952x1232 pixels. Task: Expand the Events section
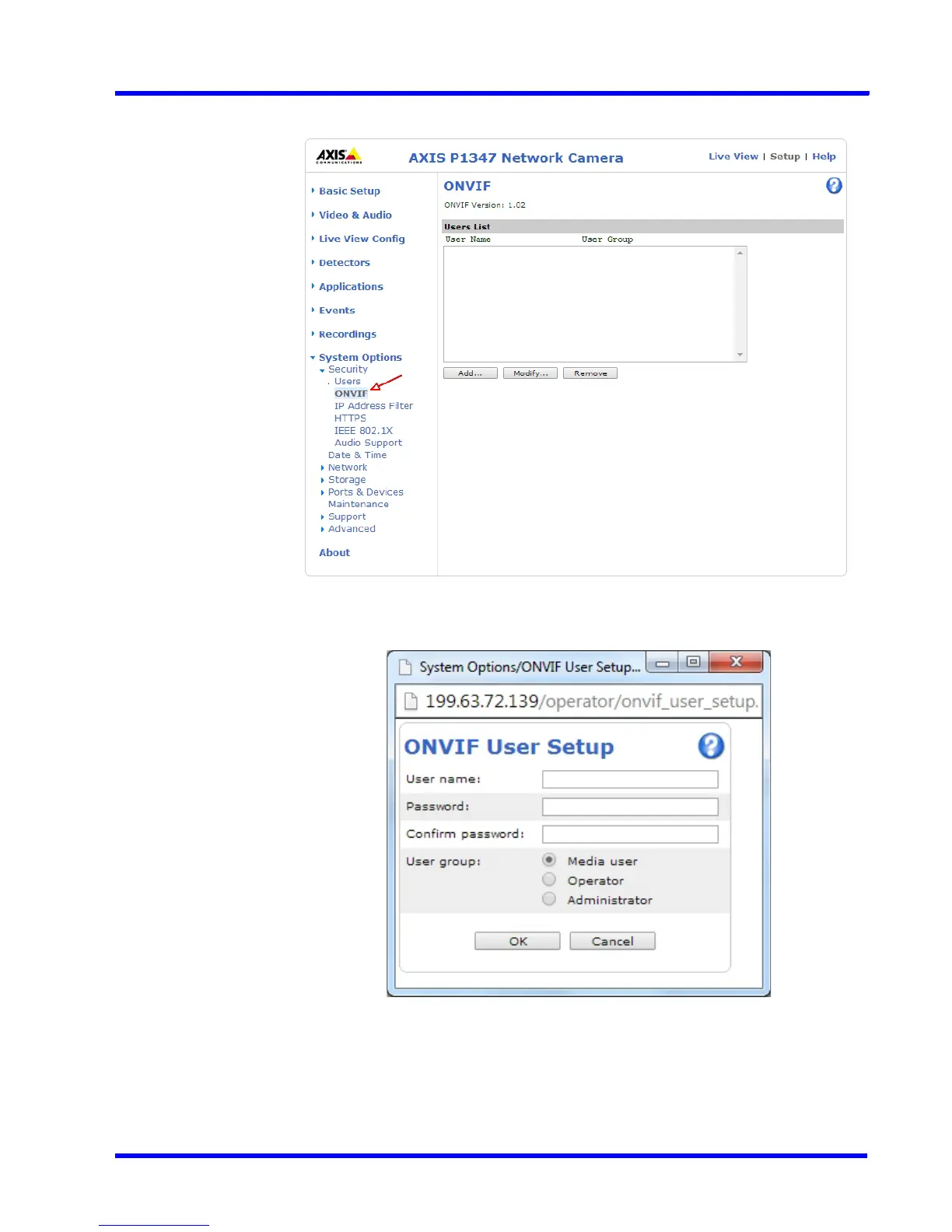tap(337, 310)
